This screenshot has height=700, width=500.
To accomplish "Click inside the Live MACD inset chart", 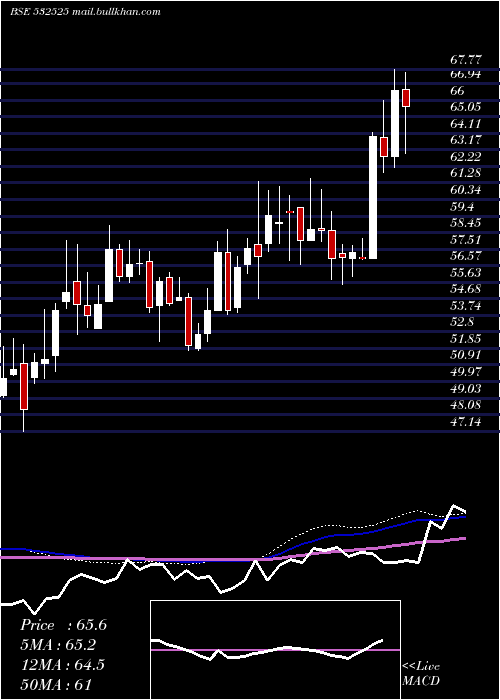I will click(x=275, y=650).
